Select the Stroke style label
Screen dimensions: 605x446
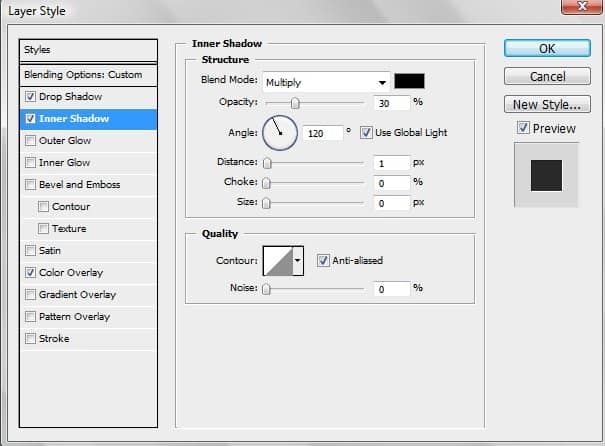pos(54,338)
